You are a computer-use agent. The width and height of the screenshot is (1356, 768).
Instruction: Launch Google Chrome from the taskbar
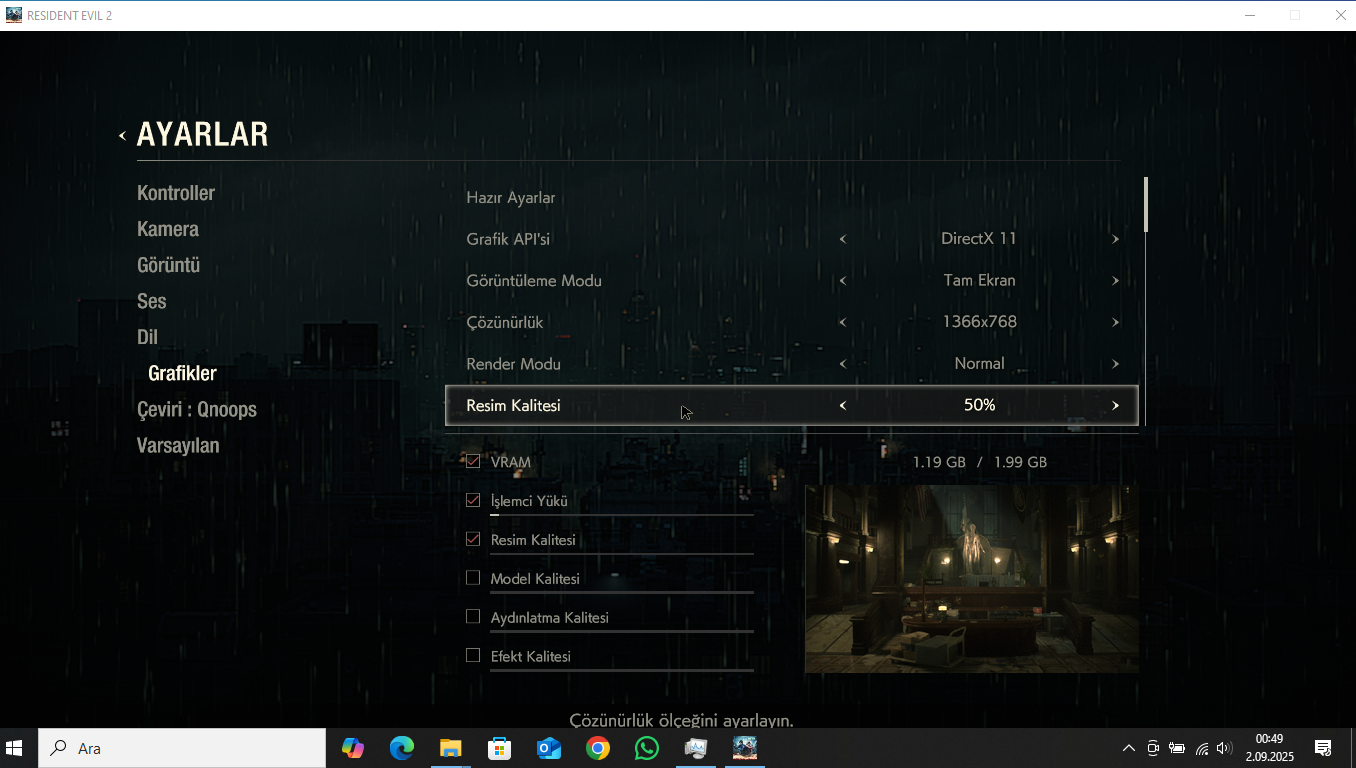click(x=598, y=748)
